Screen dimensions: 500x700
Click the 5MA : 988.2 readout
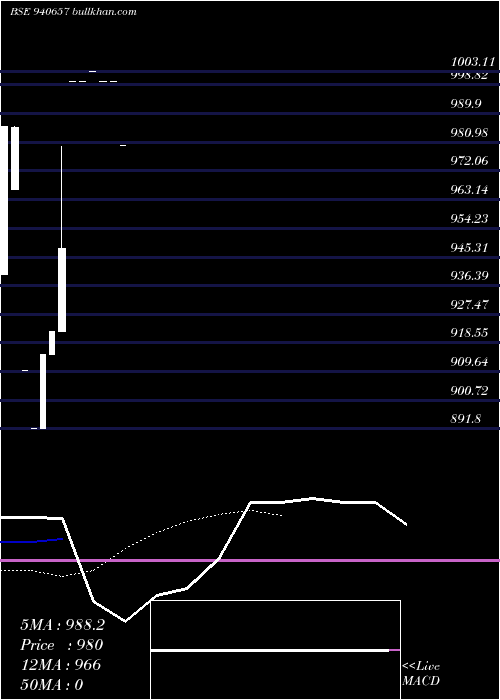coord(62,625)
